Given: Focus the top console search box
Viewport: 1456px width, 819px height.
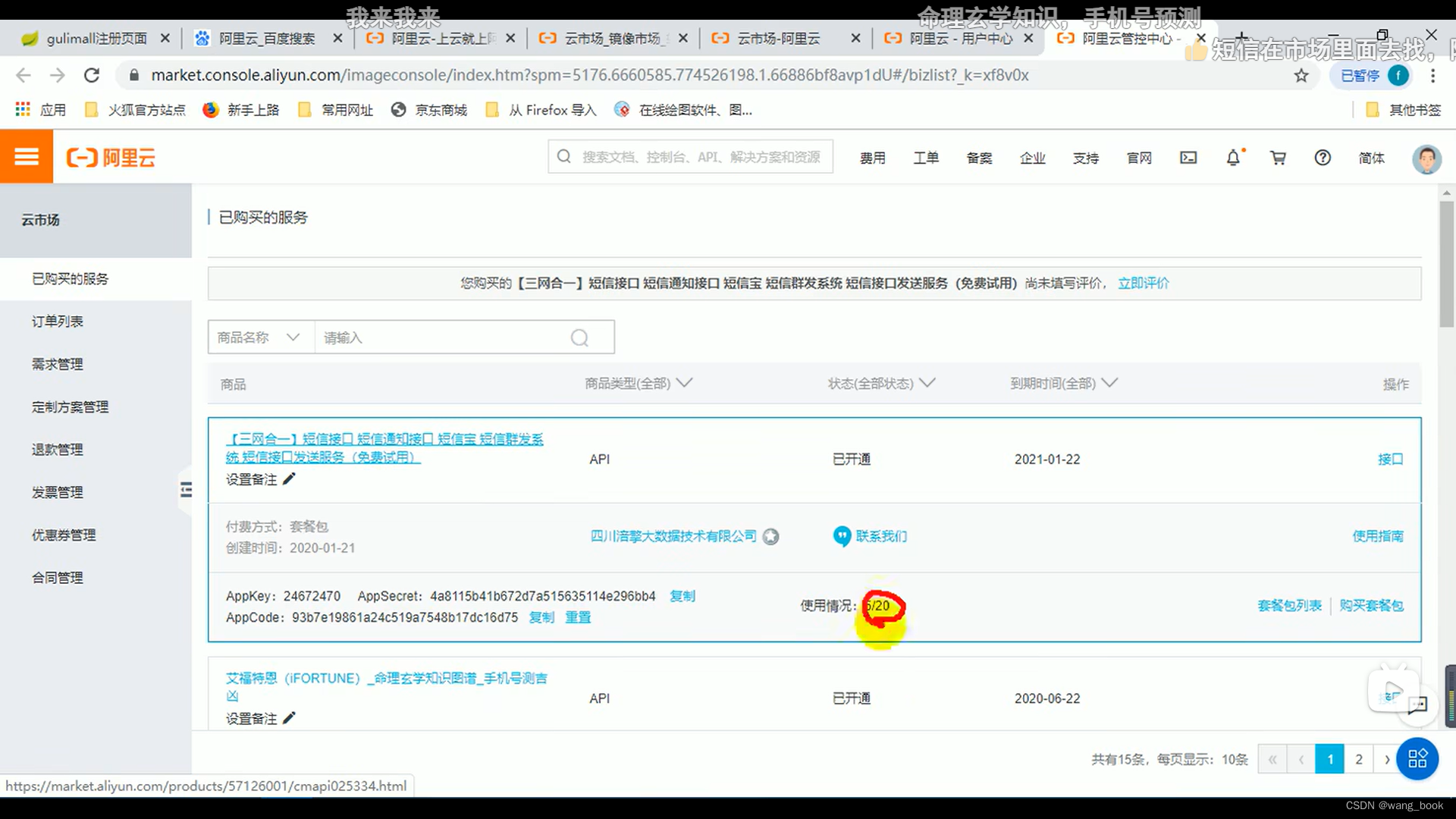Looking at the screenshot, I should pos(691,157).
